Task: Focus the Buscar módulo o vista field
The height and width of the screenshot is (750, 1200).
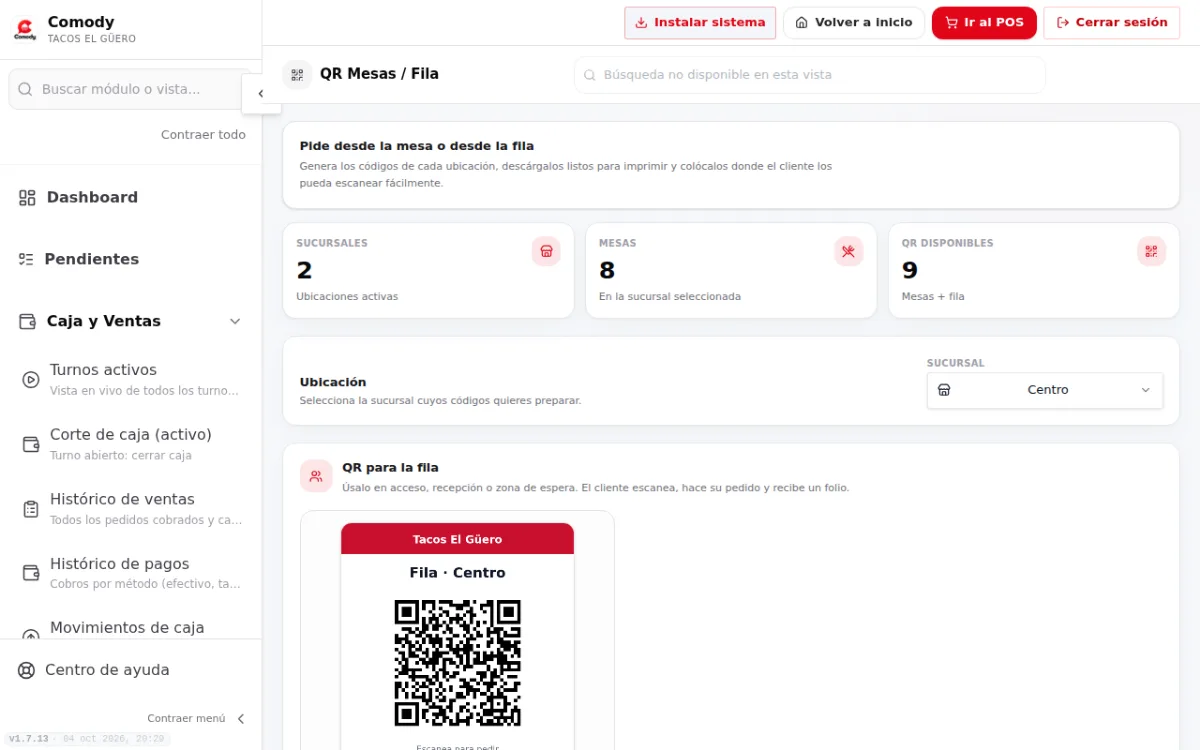Action: point(131,89)
